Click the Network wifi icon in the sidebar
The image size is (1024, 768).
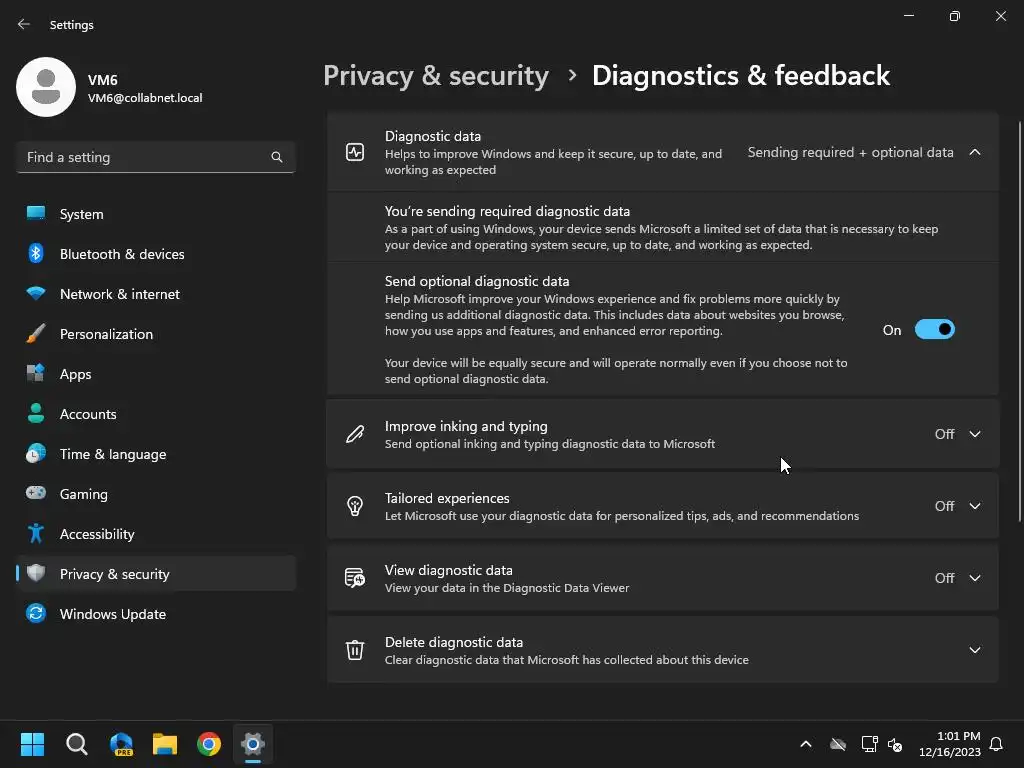pos(36,294)
